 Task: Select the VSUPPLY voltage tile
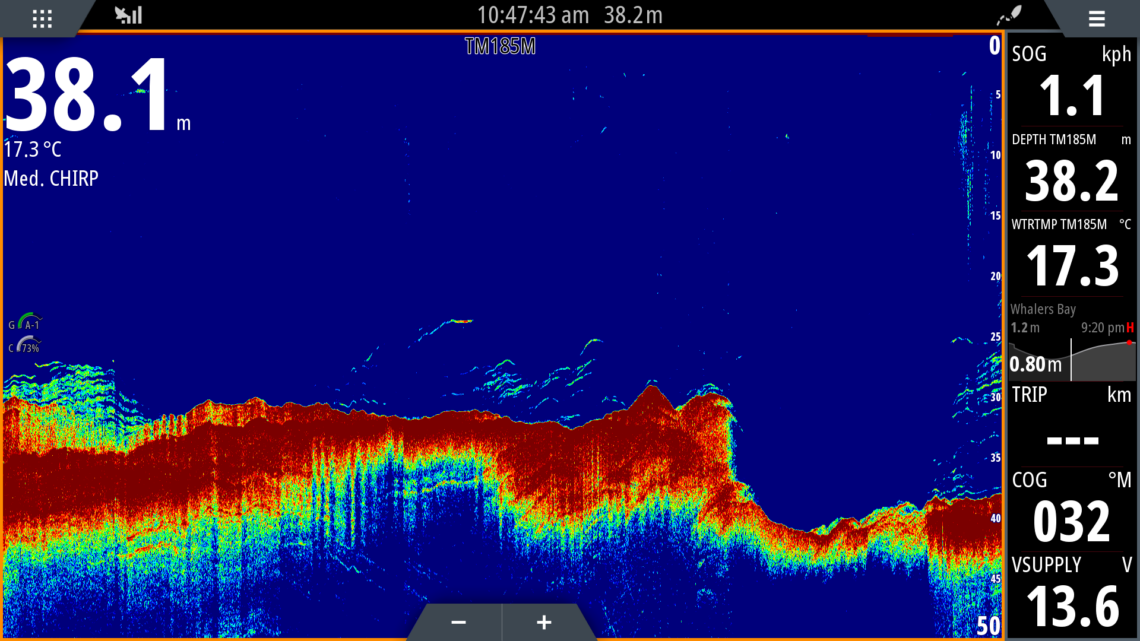click(x=1072, y=594)
